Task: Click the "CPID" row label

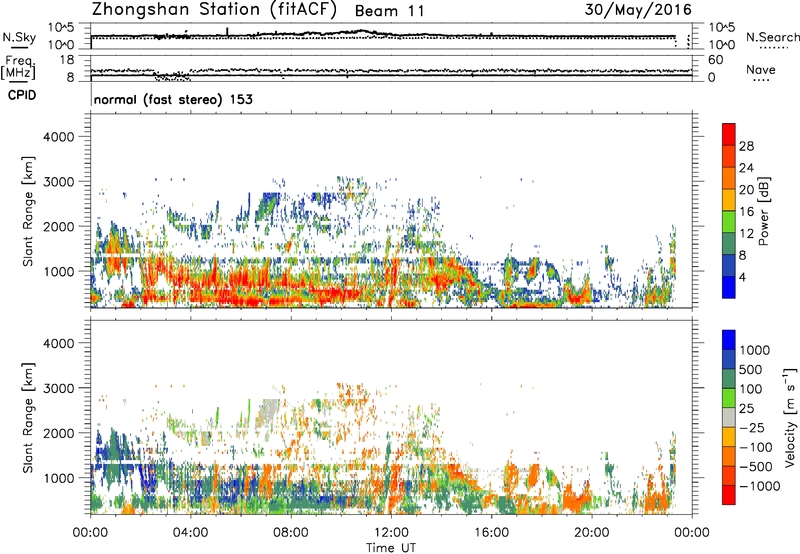Action: (22, 95)
